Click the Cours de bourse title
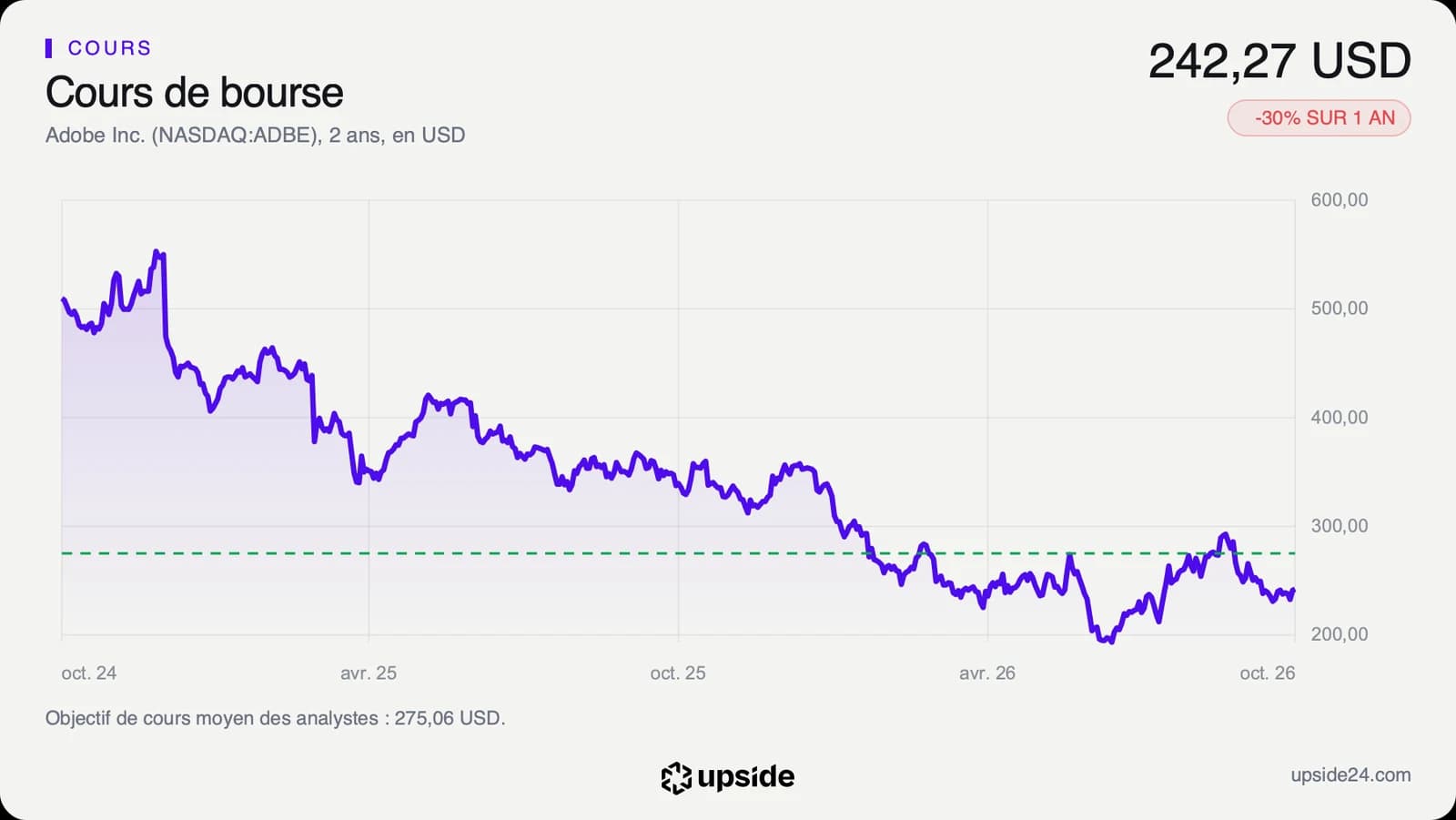This screenshot has height=820, width=1456. pos(195,93)
